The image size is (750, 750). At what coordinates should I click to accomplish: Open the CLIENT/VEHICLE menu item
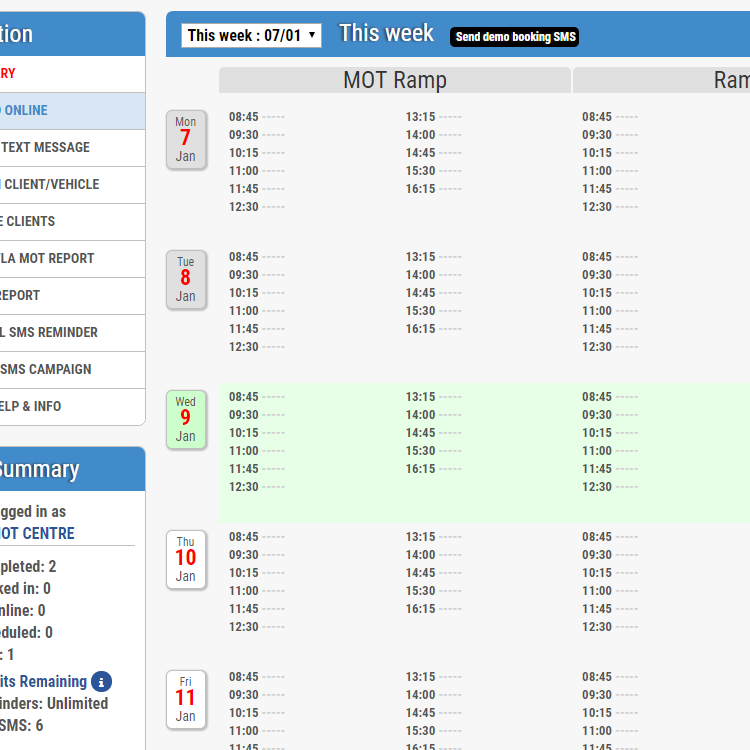[x=72, y=185]
